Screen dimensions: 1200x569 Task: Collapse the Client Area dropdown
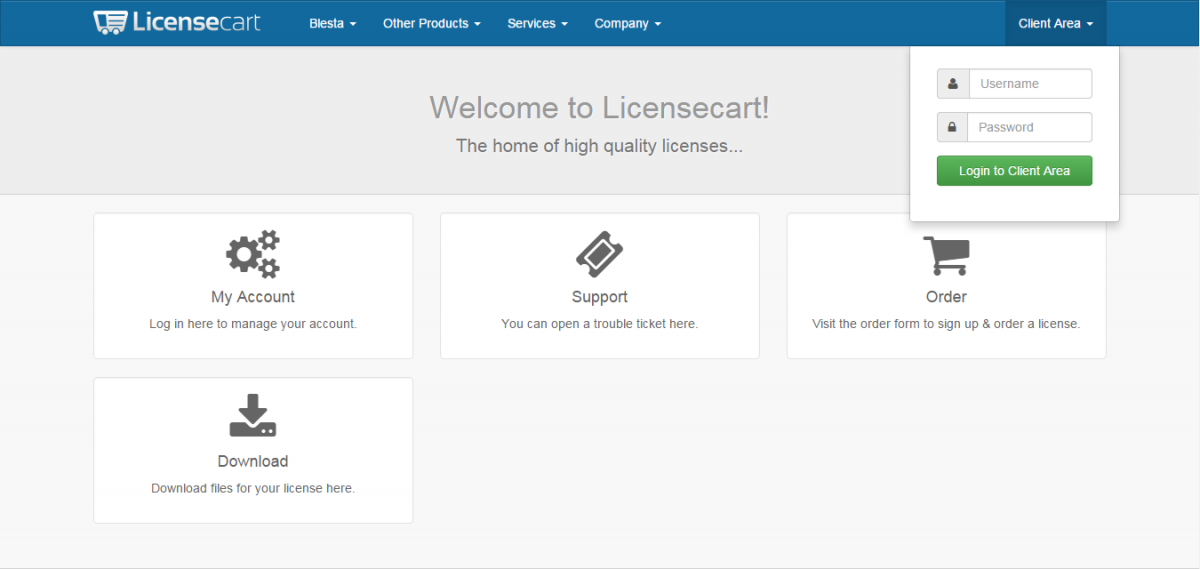click(x=1056, y=23)
